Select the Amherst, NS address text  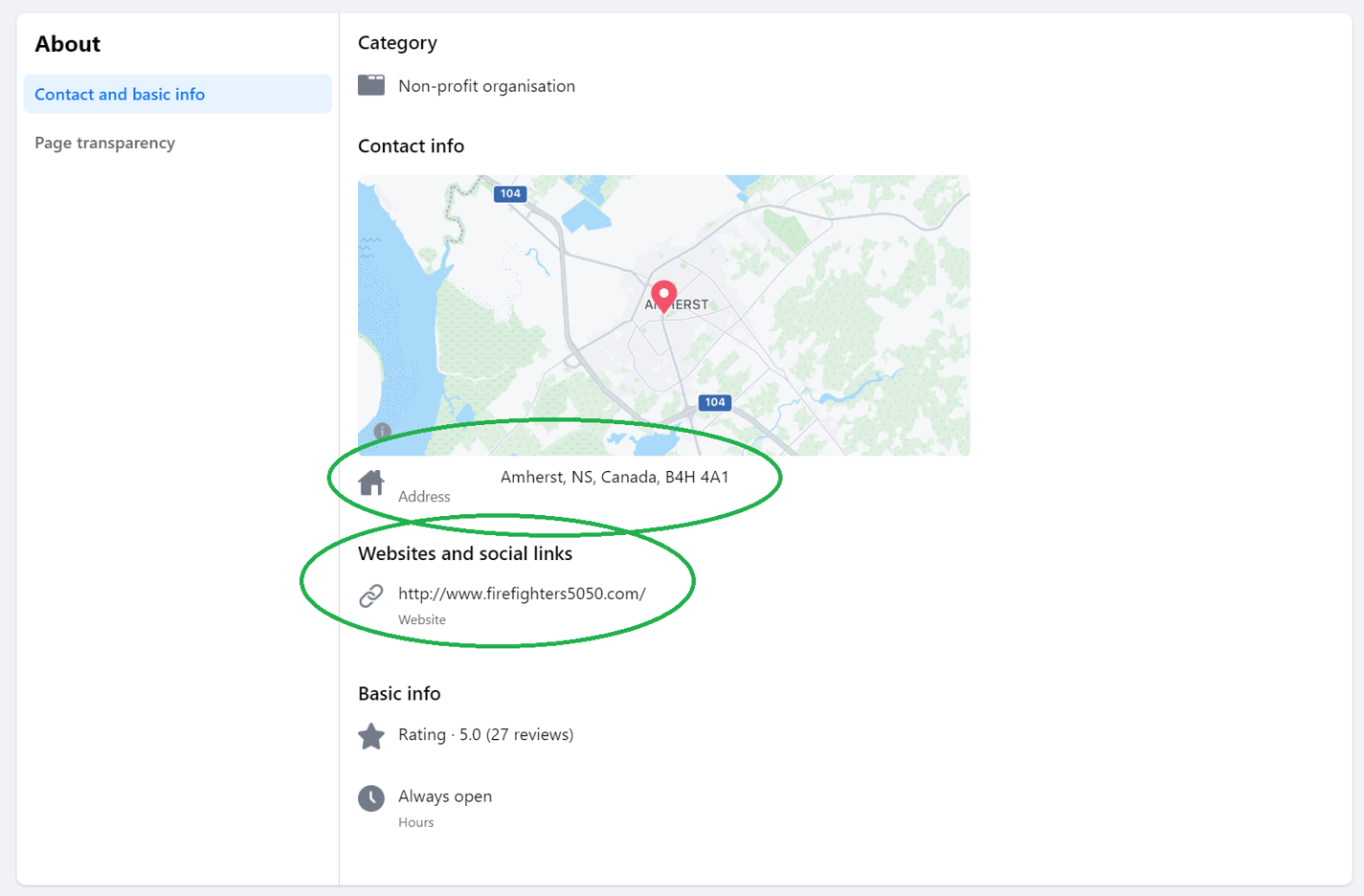(x=615, y=477)
